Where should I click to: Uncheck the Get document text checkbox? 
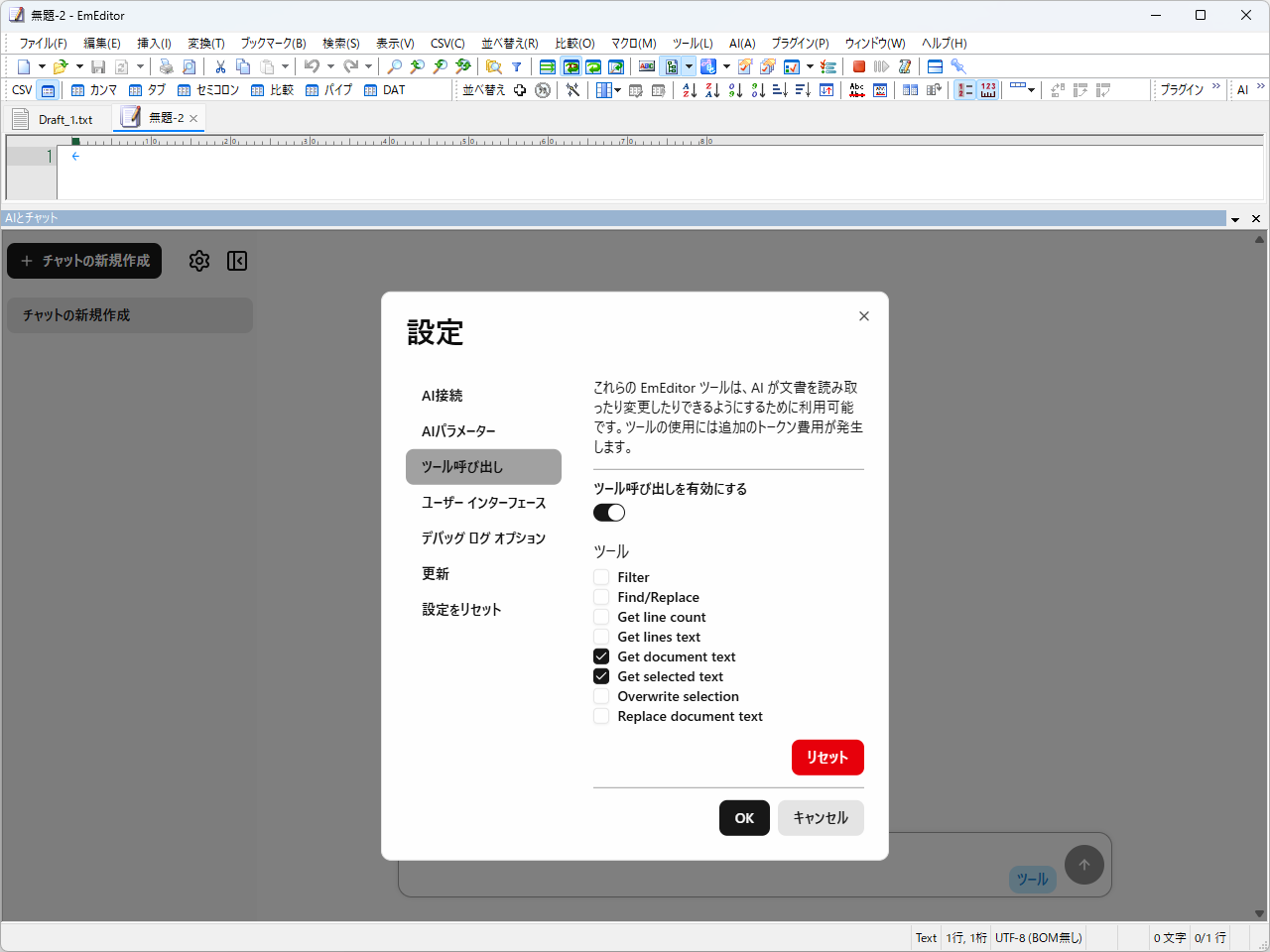click(601, 656)
